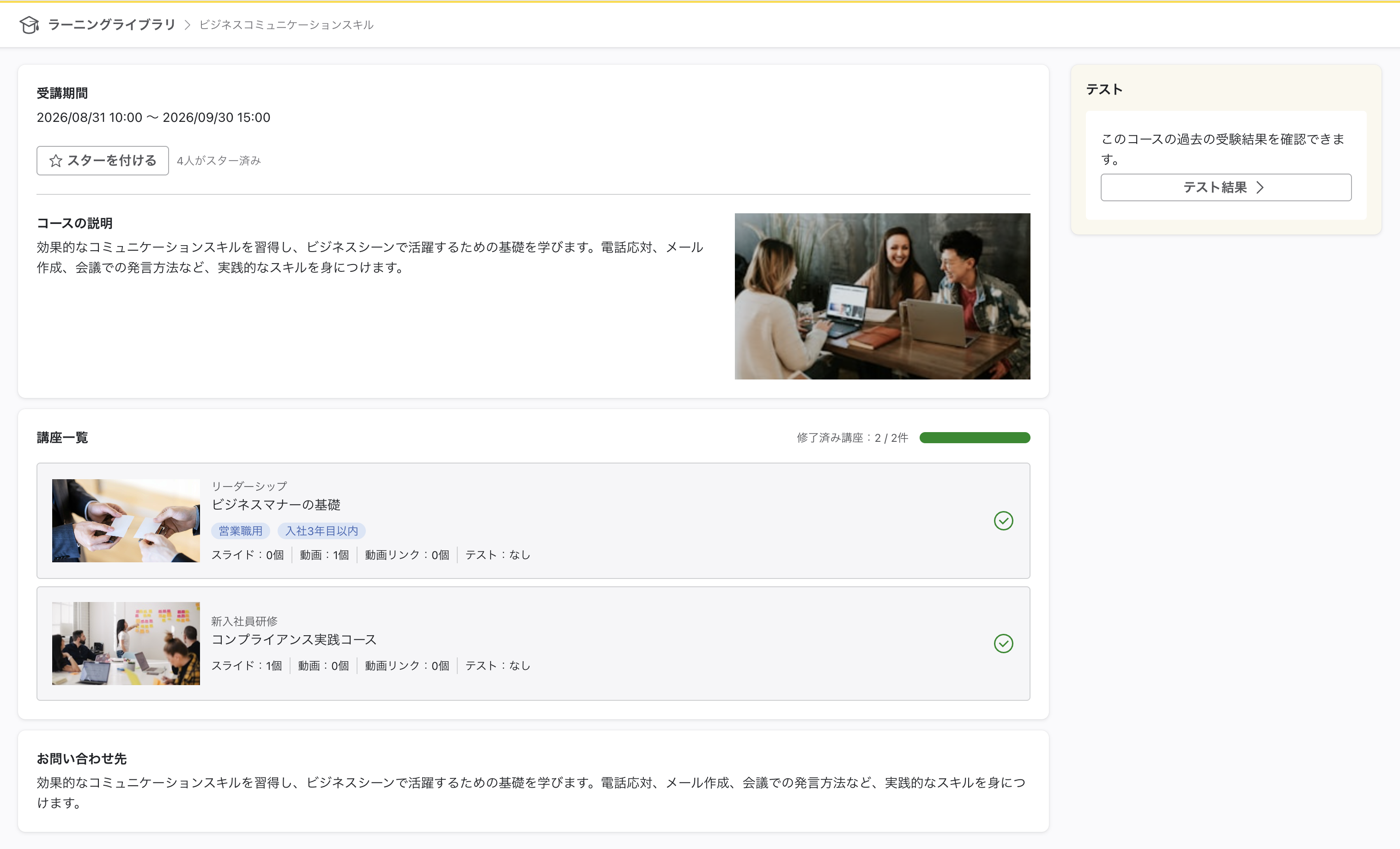Click the 新入社員研修 category label

tap(244, 621)
